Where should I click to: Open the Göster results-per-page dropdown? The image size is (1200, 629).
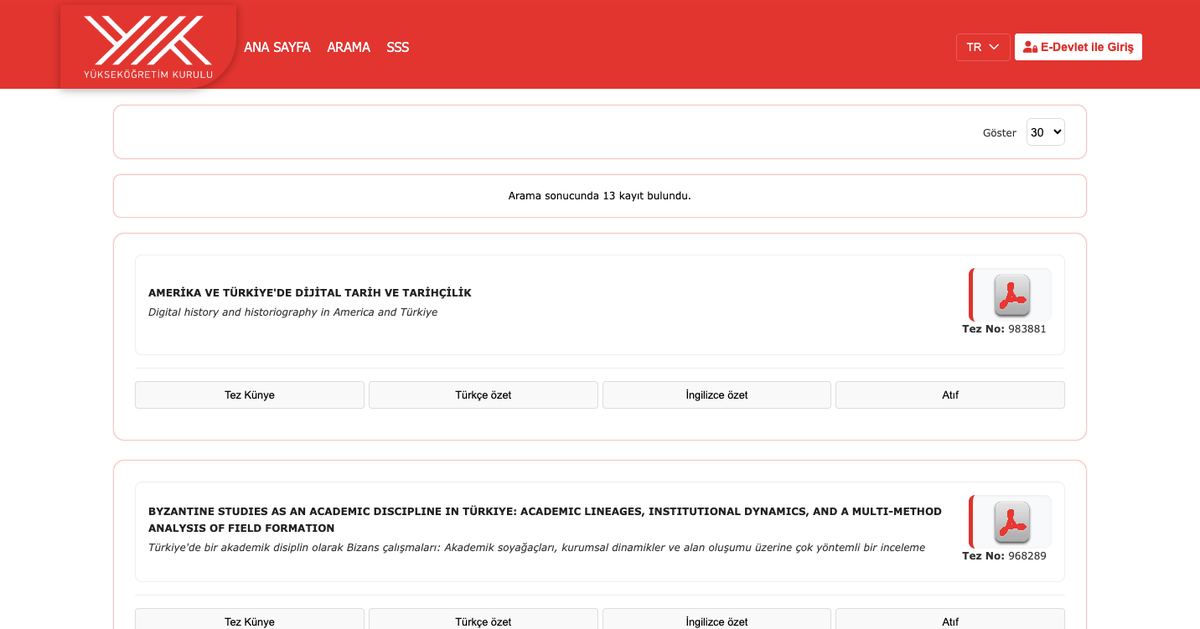[x=1045, y=132]
